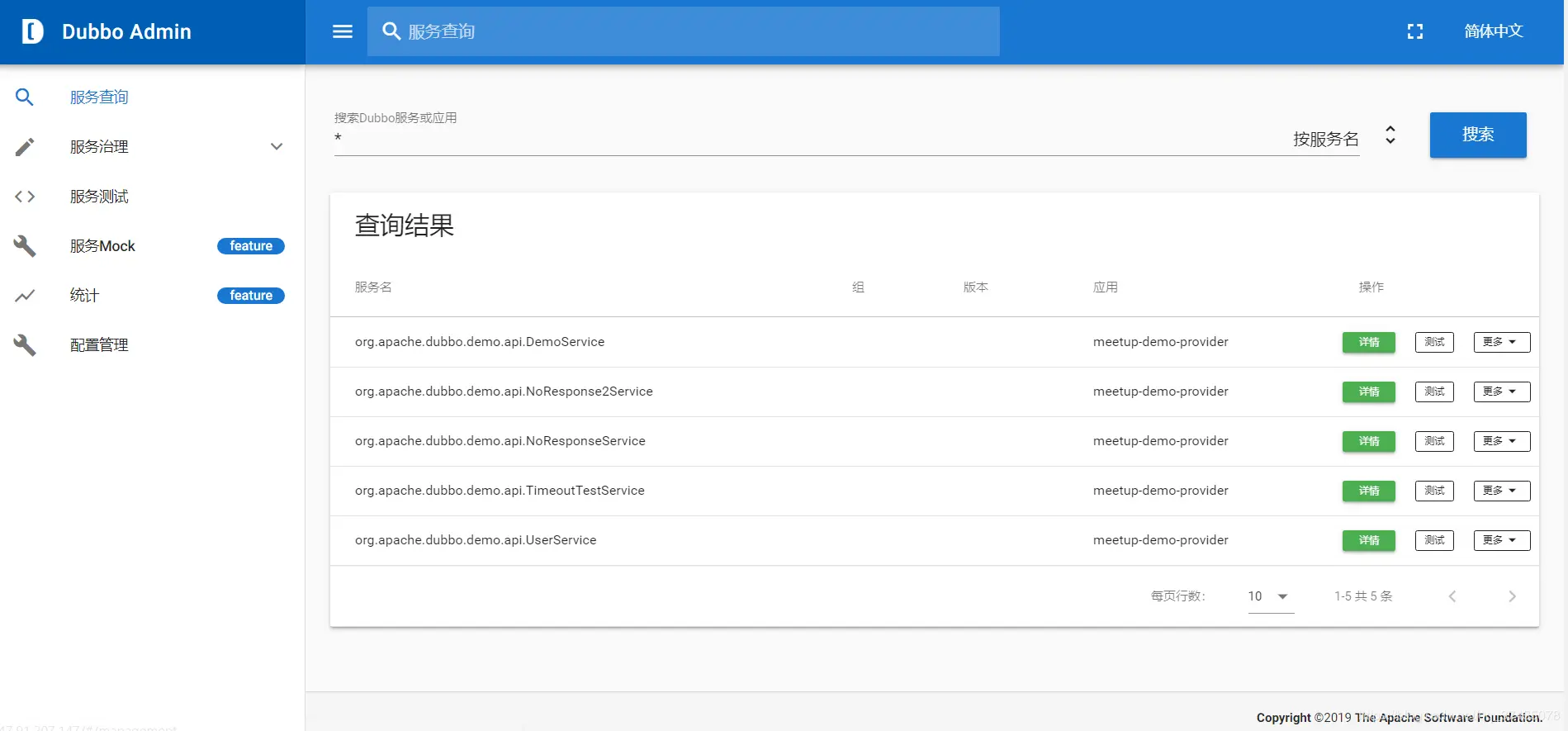Click the magnifier icon in top search bar
1568x731 pixels.
(x=391, y=31)
